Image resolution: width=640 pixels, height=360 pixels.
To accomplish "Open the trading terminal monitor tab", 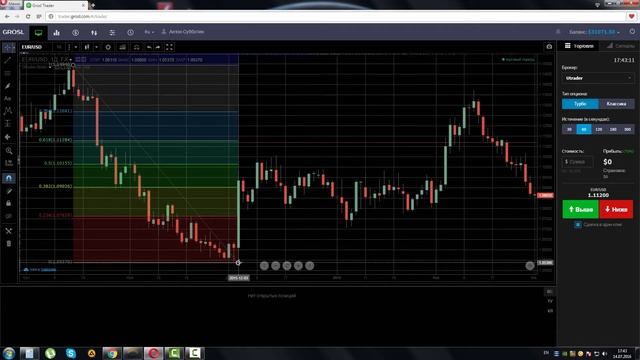I will pyautogui.click(x=38, y=33).
